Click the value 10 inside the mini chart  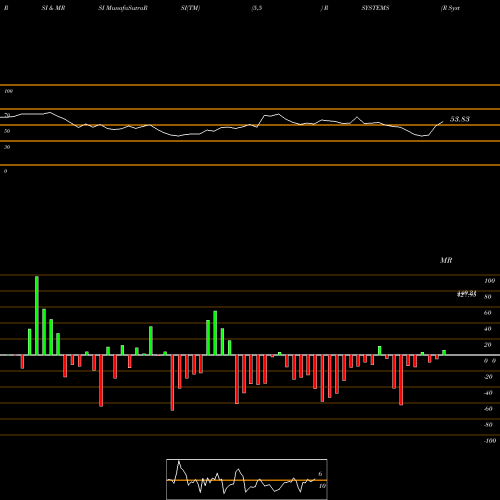322,486
